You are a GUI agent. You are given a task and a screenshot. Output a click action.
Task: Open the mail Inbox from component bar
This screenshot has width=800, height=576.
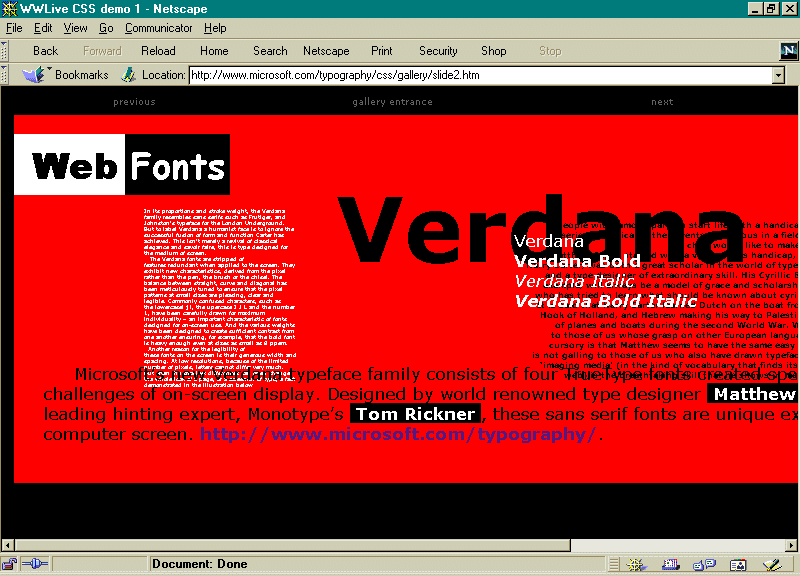(670, 564)
